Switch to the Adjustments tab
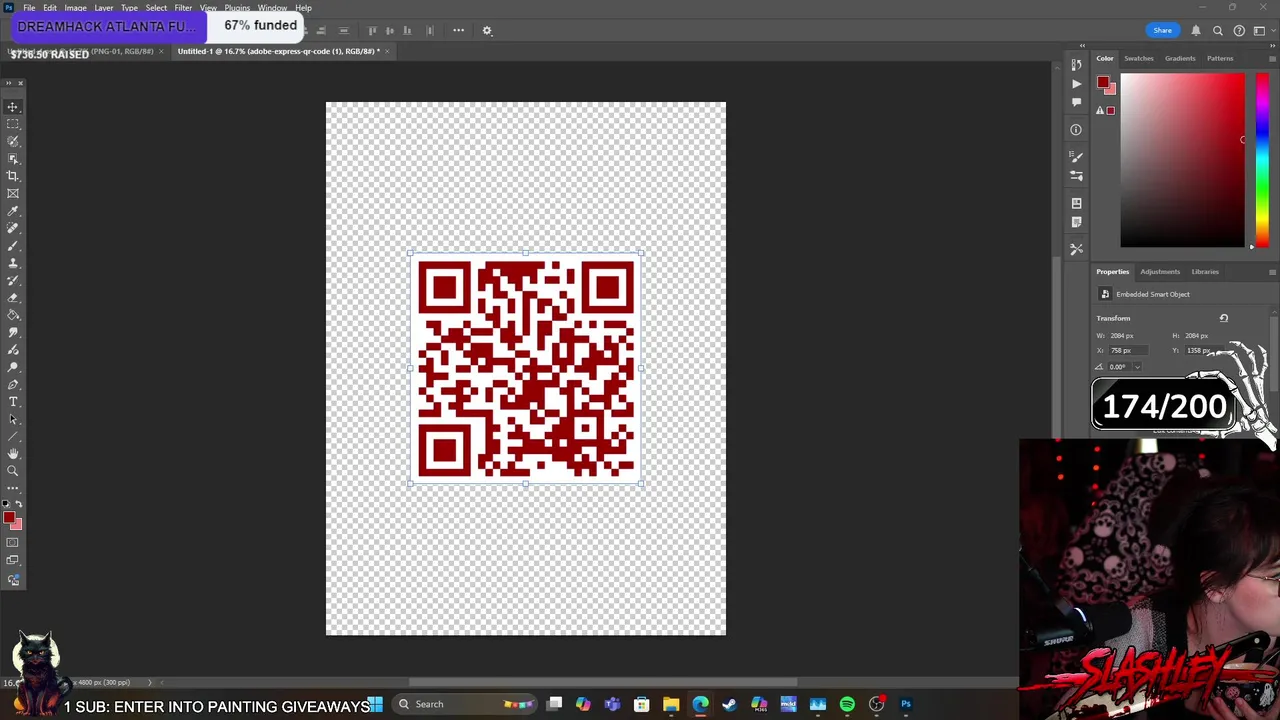 coord(1160,272)
